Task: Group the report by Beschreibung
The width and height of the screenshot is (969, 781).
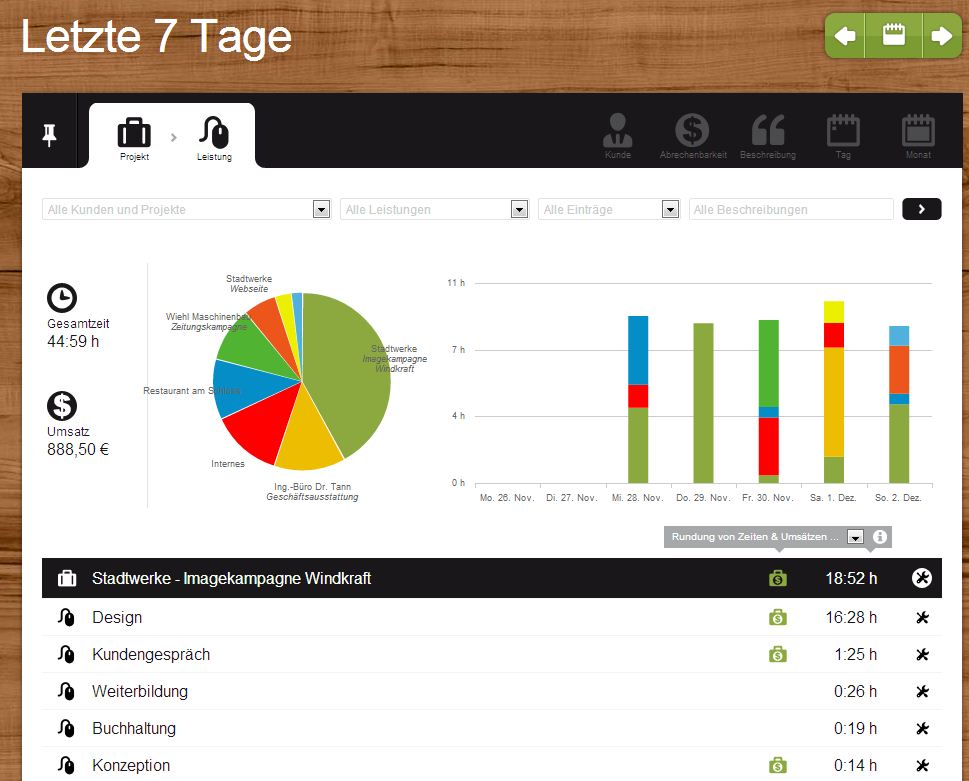Action: [768, 136]
